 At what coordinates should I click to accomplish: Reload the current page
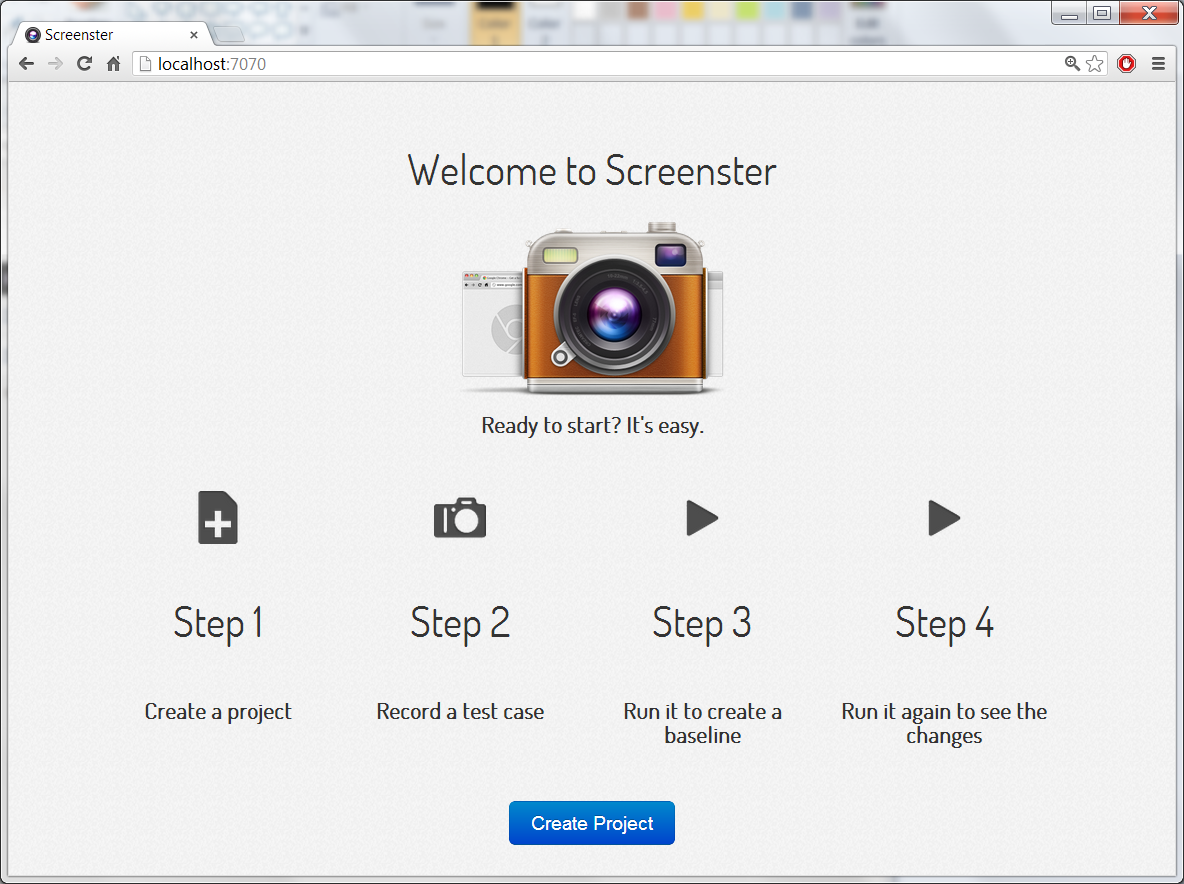click(x=85, y=64)
